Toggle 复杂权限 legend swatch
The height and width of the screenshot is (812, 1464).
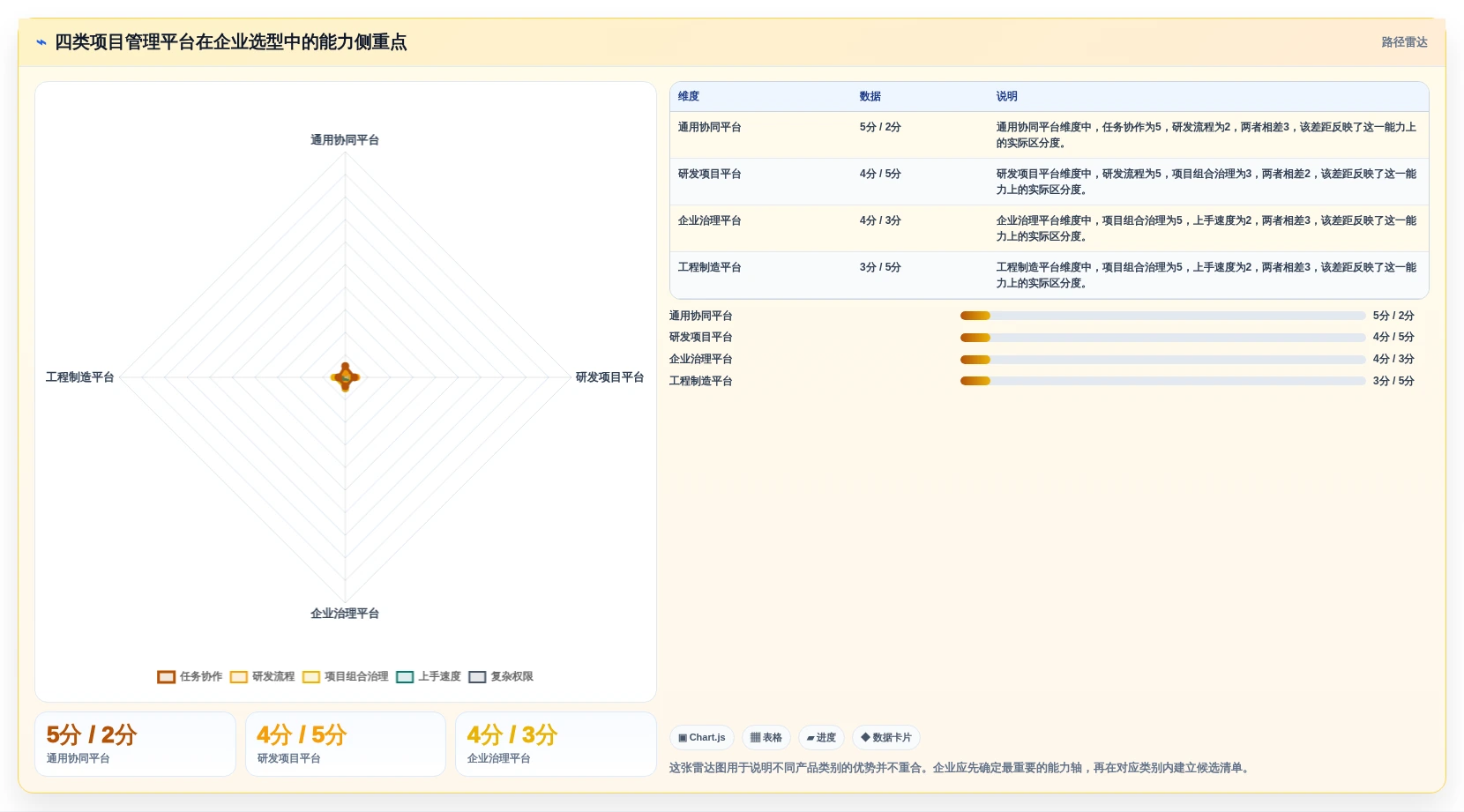pos(477,677)
